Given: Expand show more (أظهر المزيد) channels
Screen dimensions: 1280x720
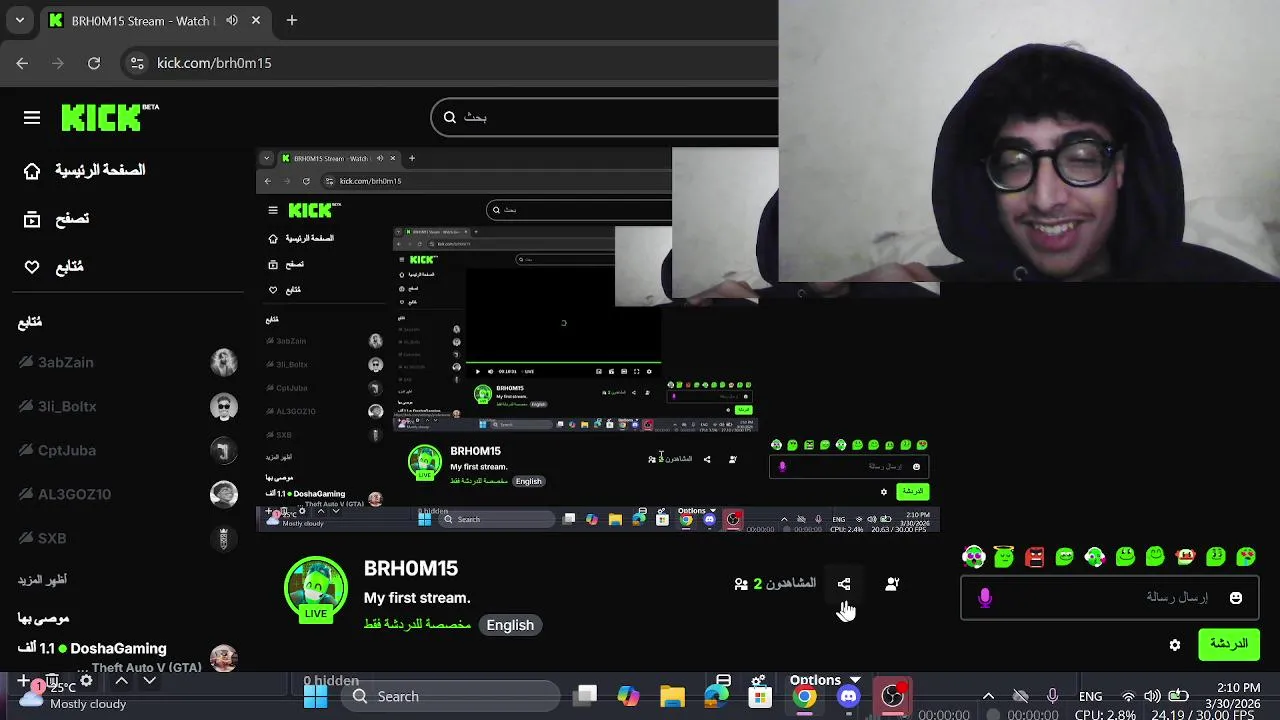Looking at the screenshot, I should 42,580.
